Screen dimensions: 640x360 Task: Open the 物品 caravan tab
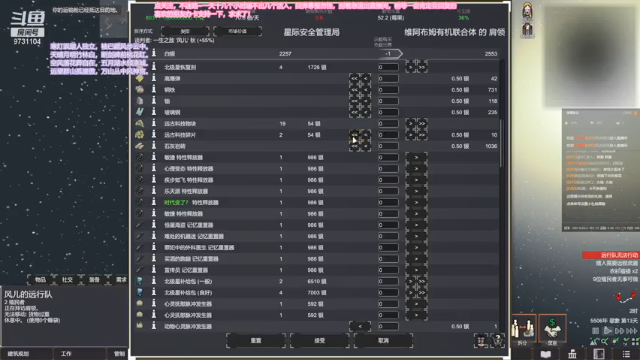point(40,280)
